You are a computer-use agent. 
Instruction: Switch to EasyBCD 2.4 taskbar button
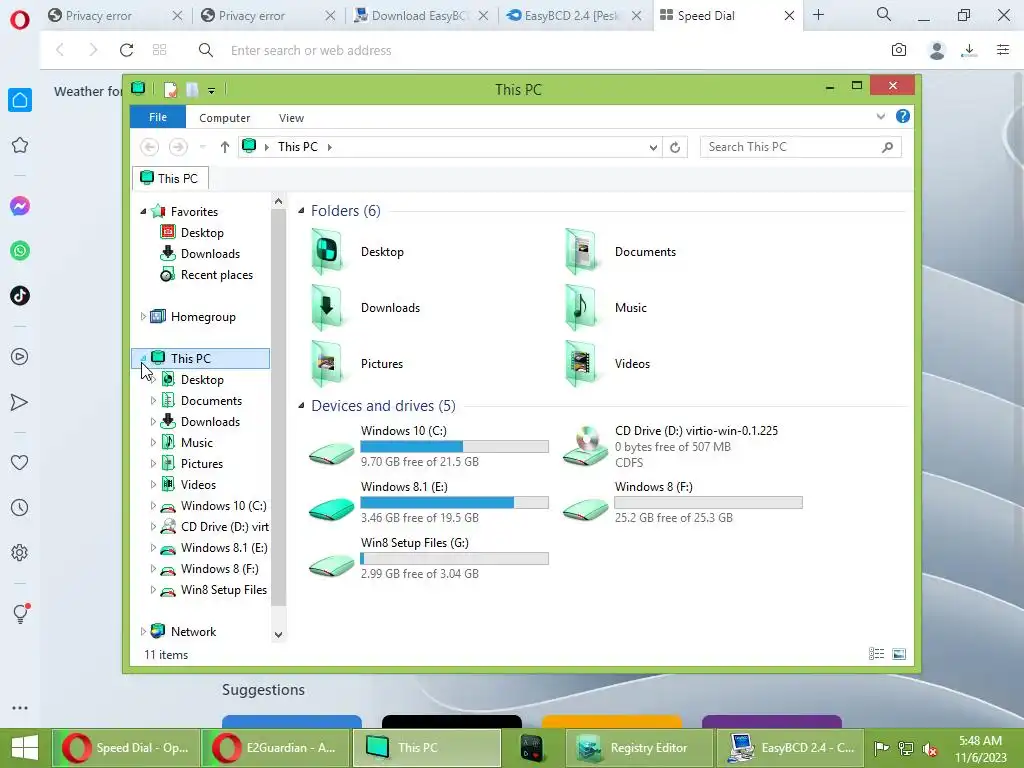791,748
